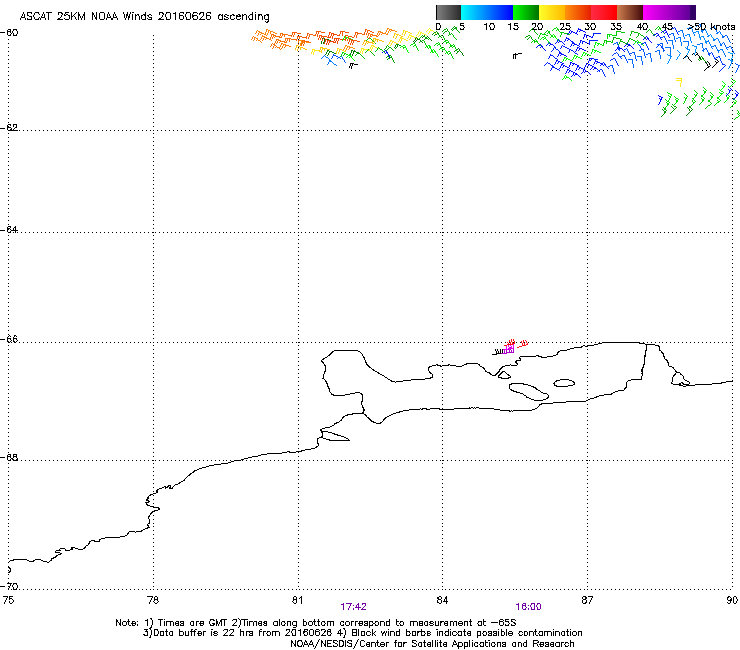The height and width of the screenshot is (650, 740).
Task: Click the legend label '25' knots
Action: (564, 27)
